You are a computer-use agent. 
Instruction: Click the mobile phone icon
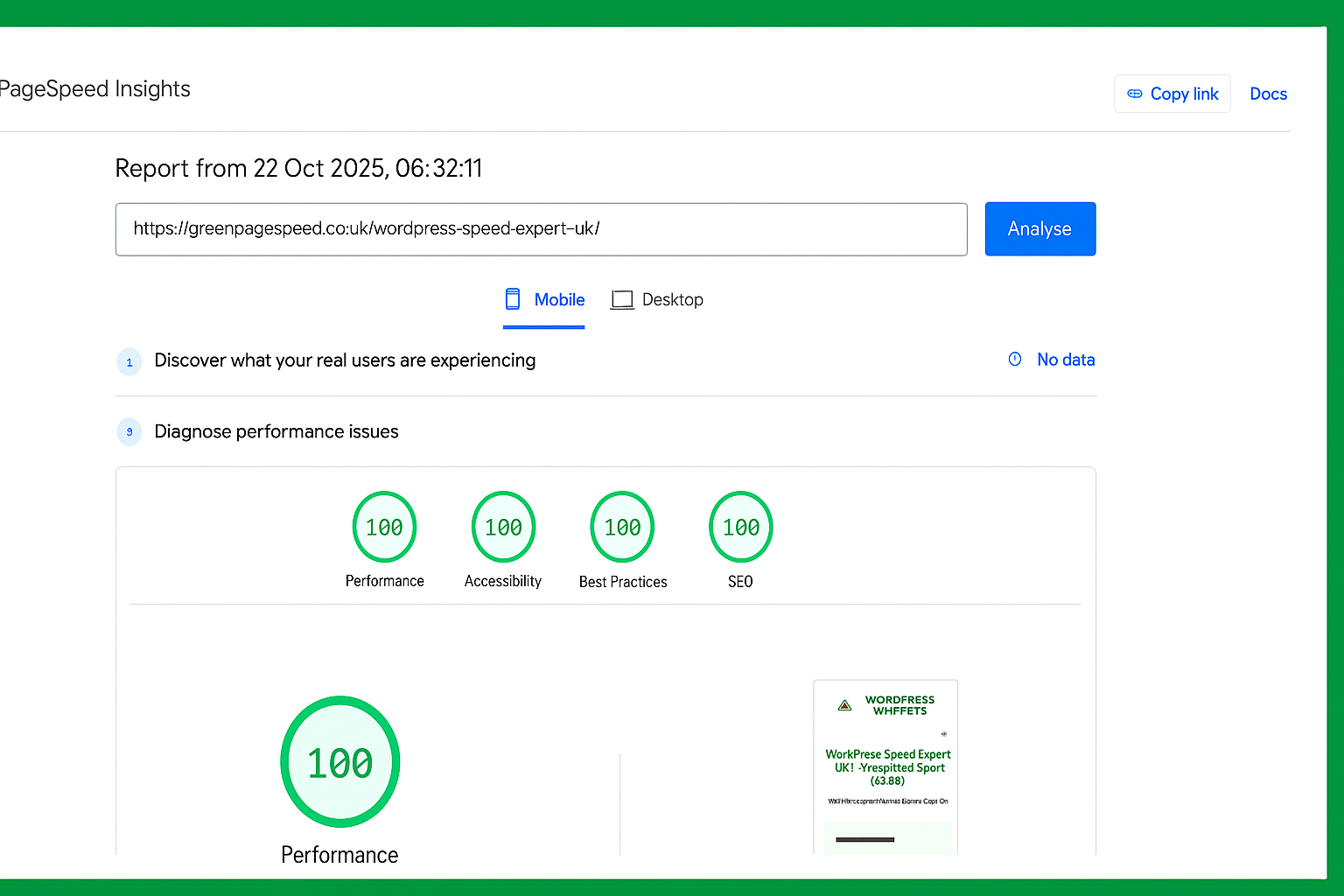513,299
